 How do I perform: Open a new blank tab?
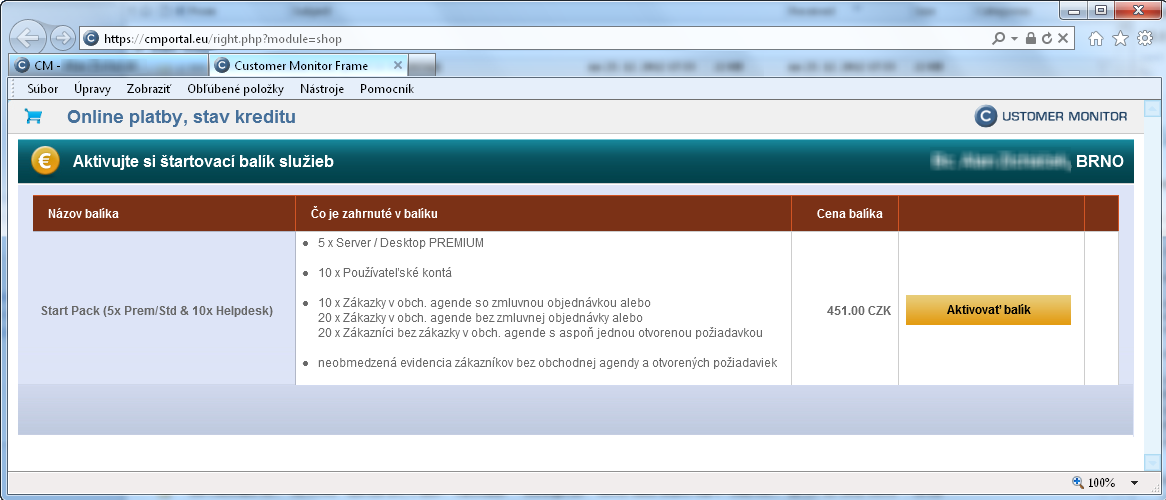click(x=422, y=65)
